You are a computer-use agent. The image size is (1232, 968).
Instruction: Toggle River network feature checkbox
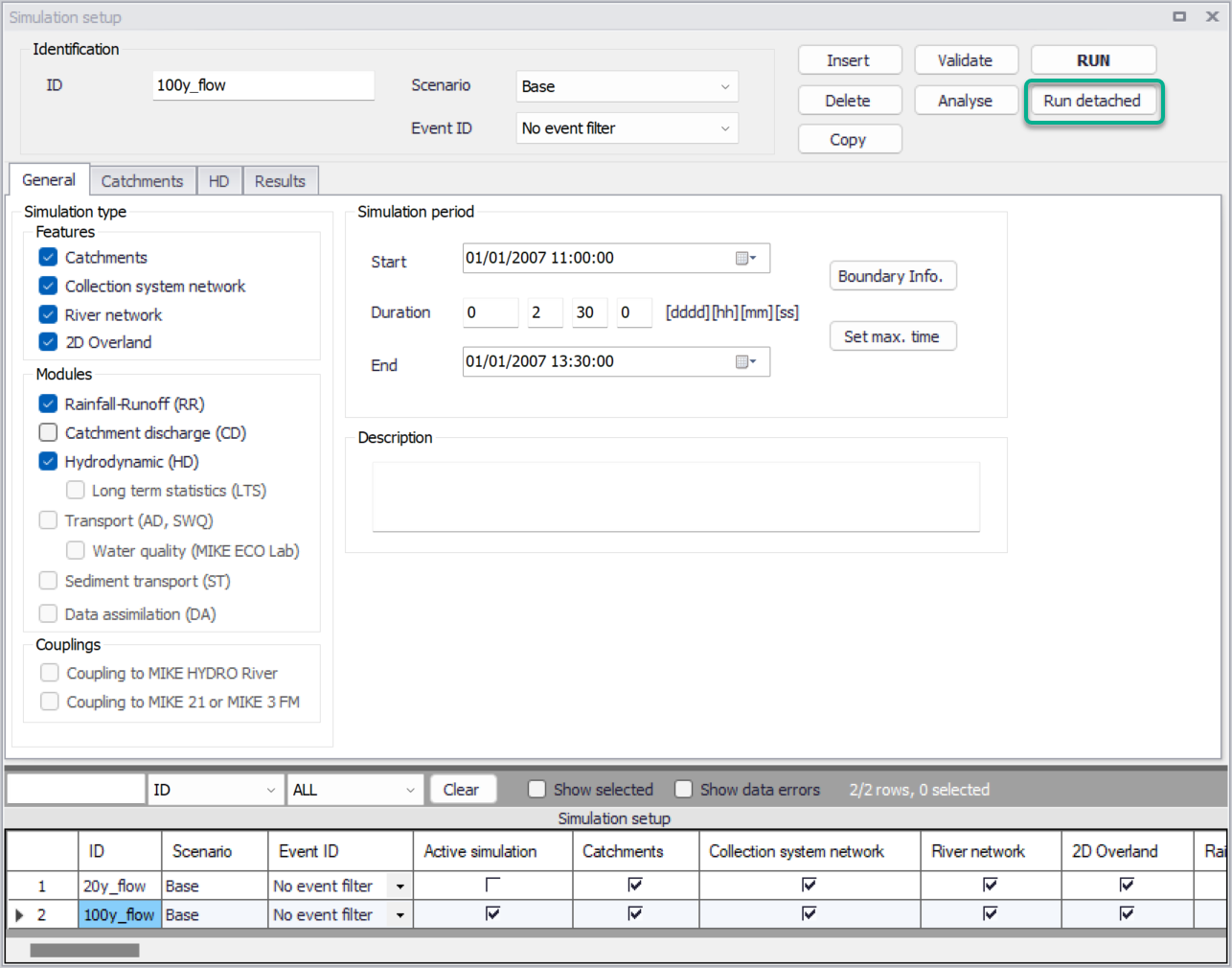point(48,314)
